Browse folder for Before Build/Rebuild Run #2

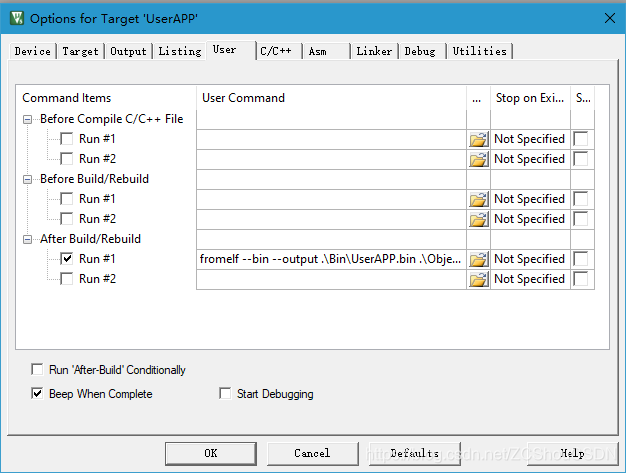click(x=478, y=219)
